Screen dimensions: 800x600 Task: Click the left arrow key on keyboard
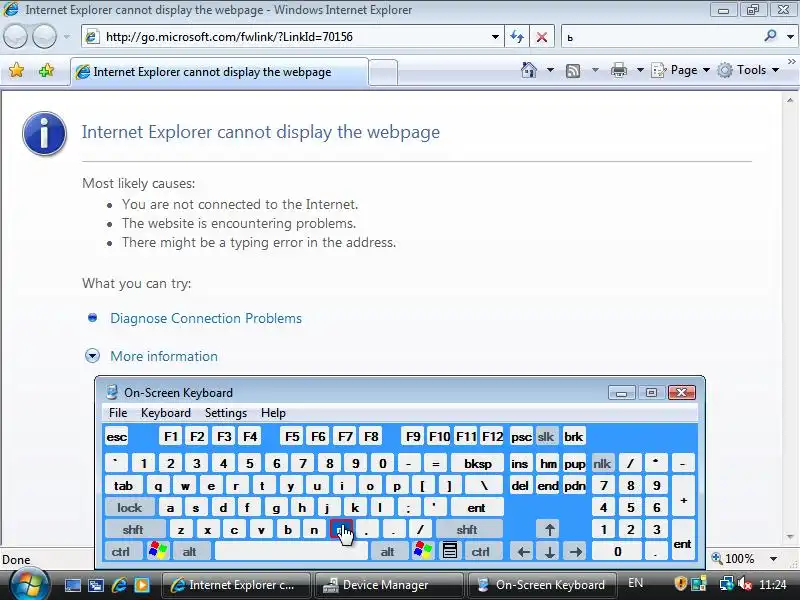(x=523, y=552)
